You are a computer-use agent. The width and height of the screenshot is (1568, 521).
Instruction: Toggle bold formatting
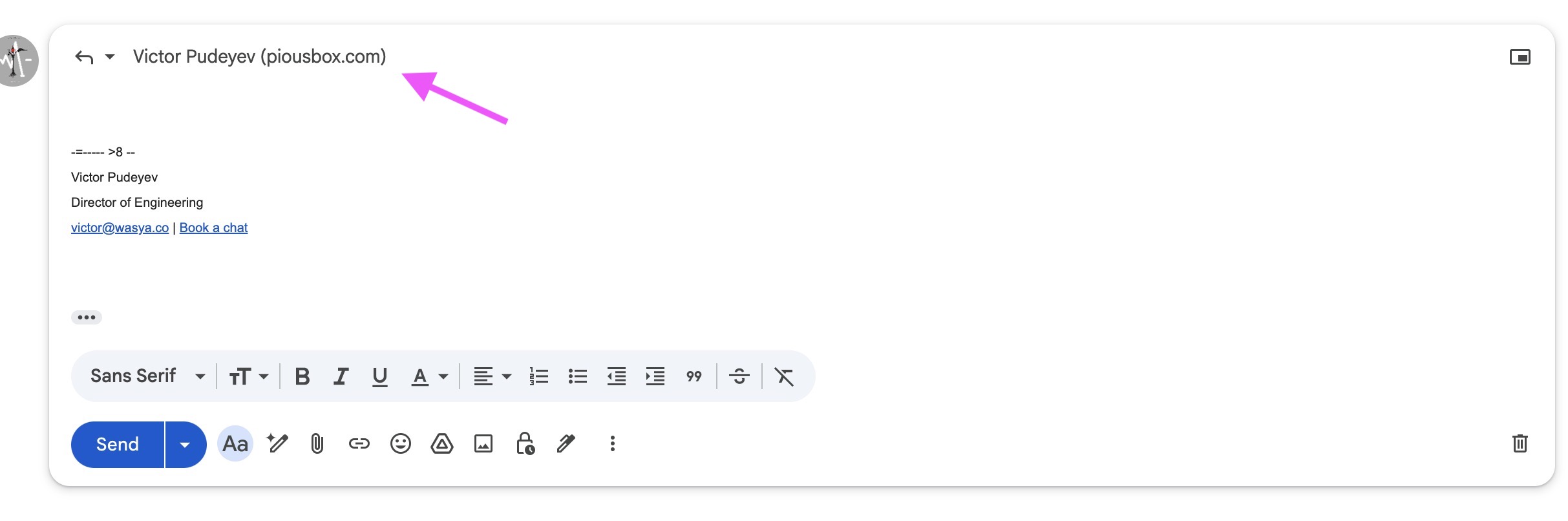[x=302, y=376]
